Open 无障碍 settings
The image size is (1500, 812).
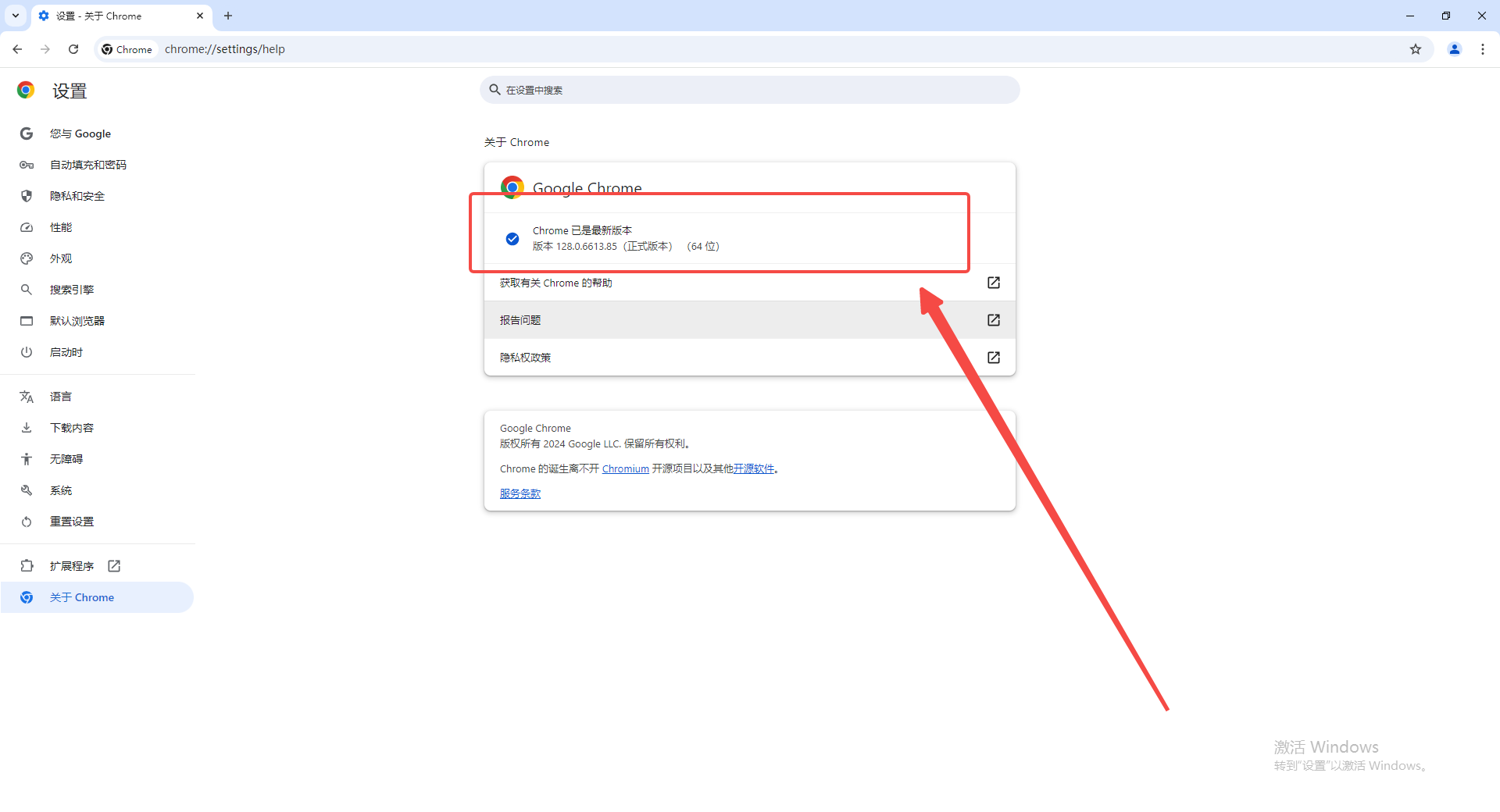(x=98, y=459)
